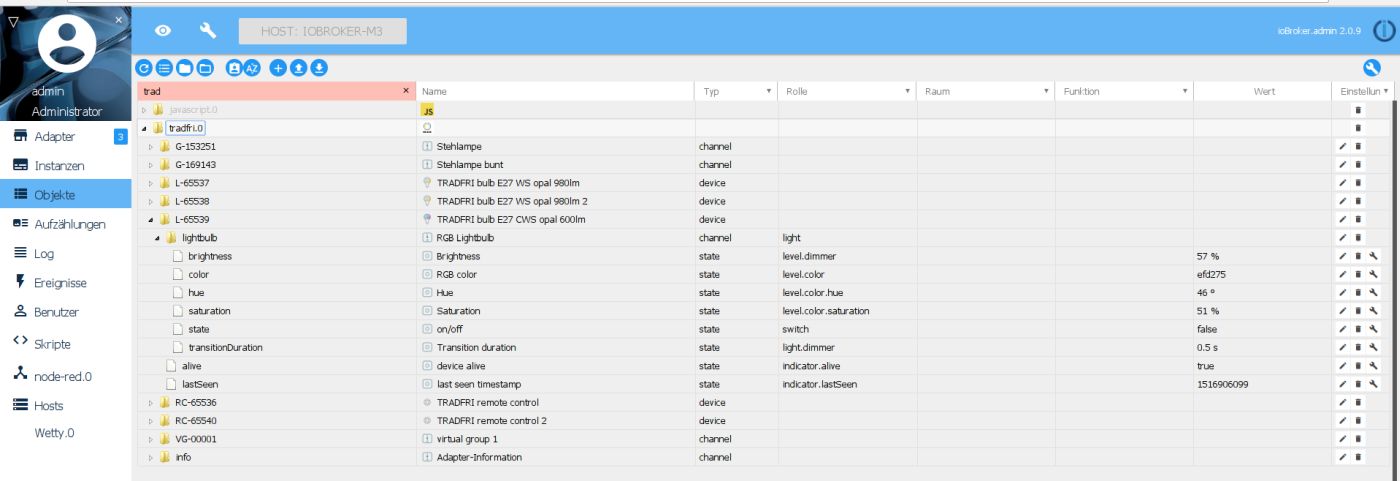Click the eye visibility icon in header
The width and height of the screenshot is (1400, 481).
click(x=163, y=31)
